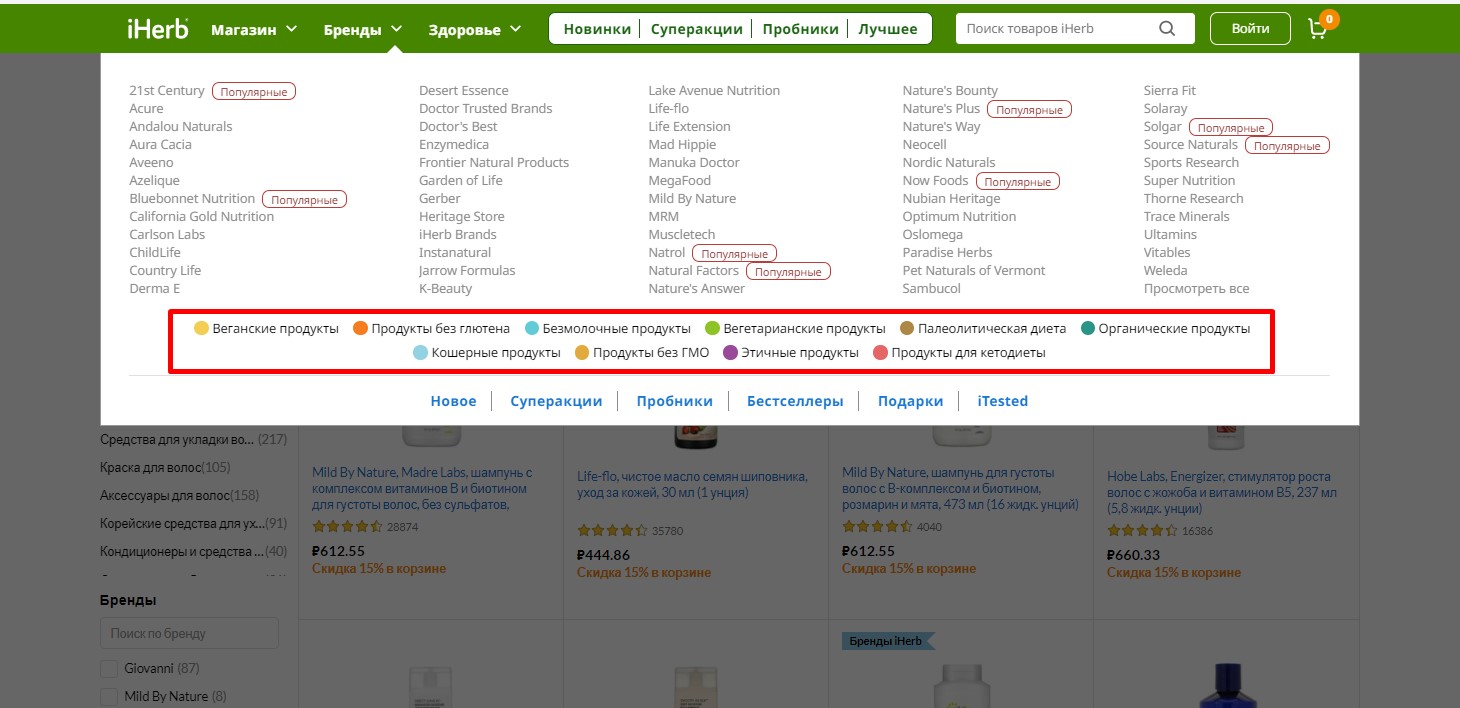This screenshot has width=1460, height=708.
Task: Open the Подарки link
Action: click(x=910, y=401)
